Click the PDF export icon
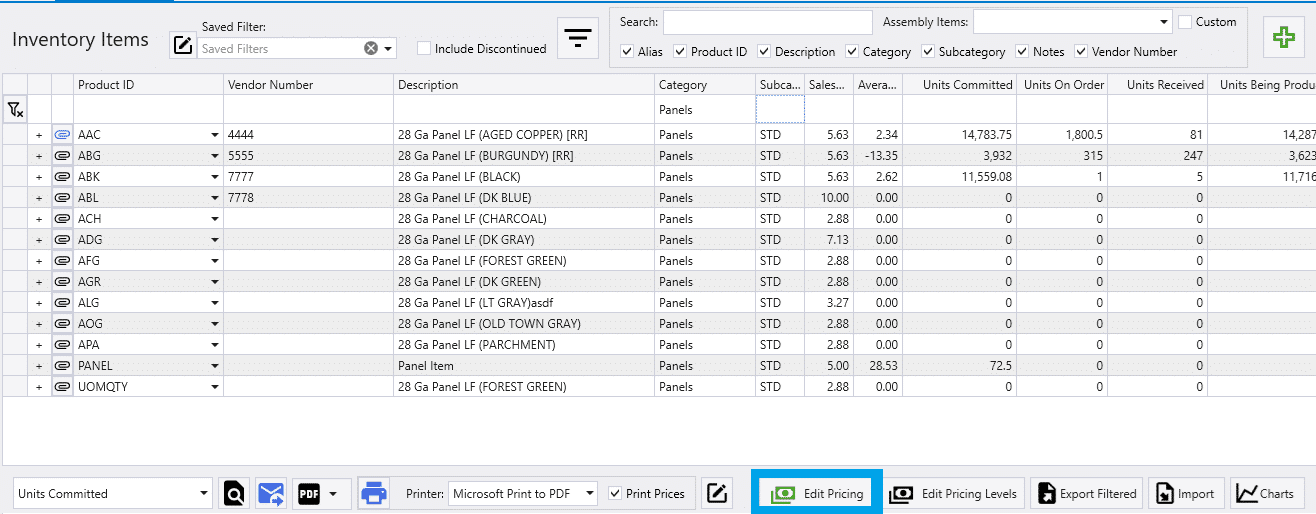 (x=309, y=493)
